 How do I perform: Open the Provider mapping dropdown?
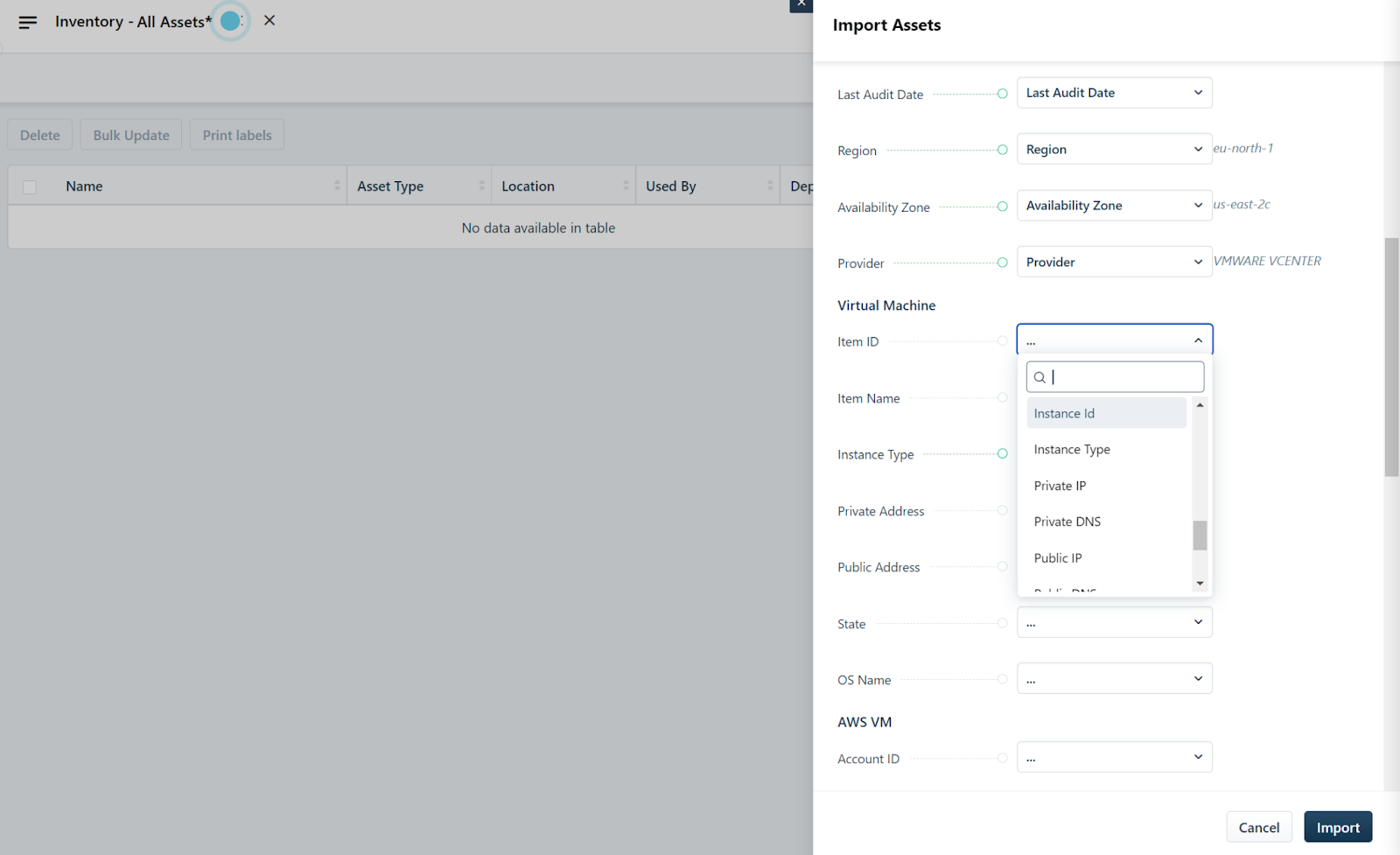click(1114, 262)
